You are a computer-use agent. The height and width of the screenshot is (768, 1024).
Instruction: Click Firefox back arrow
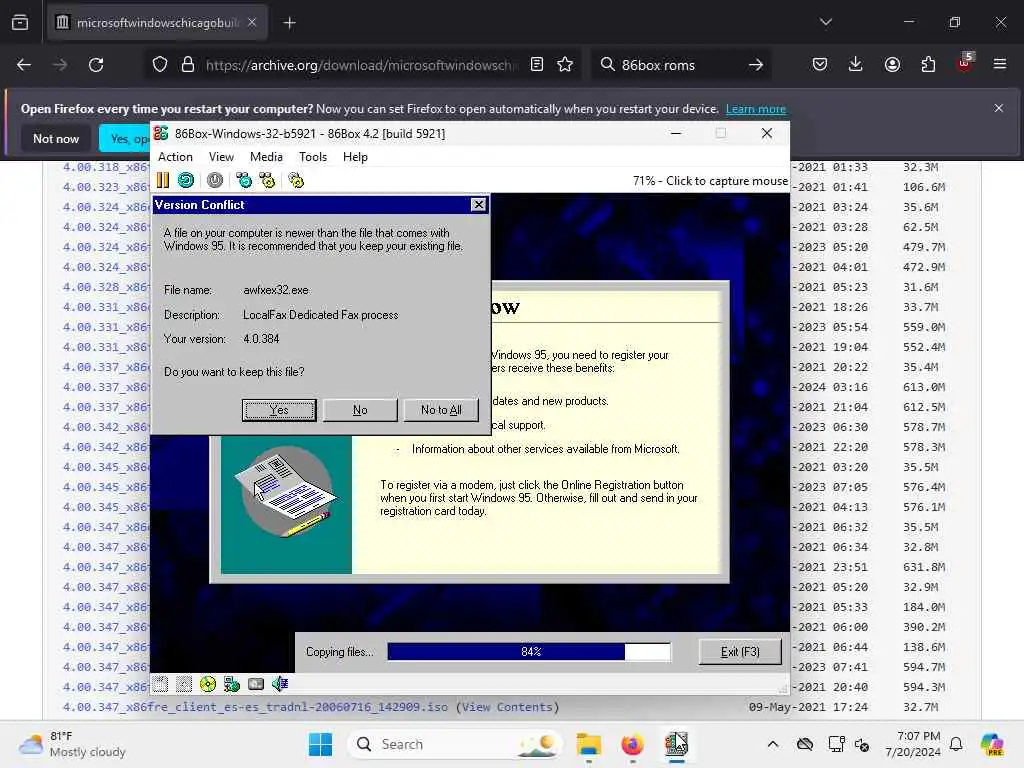24,65
